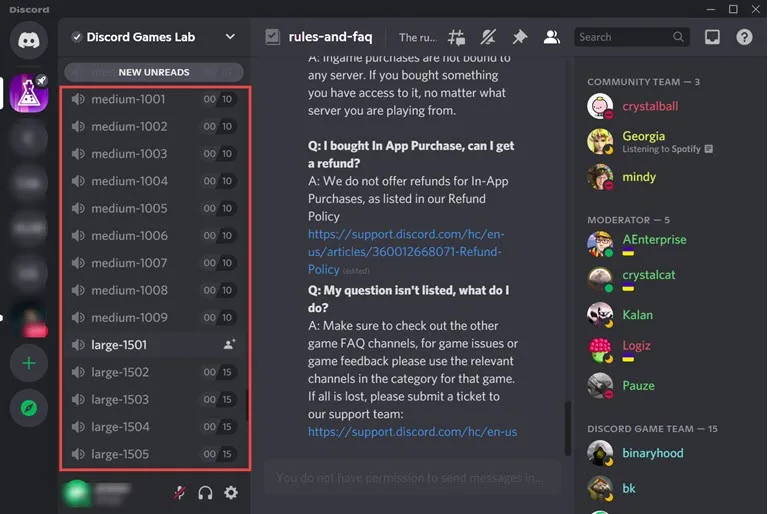Screen dimensions: 768x514
Task: Join voice channel medium-1007
Action: point(154,263)
